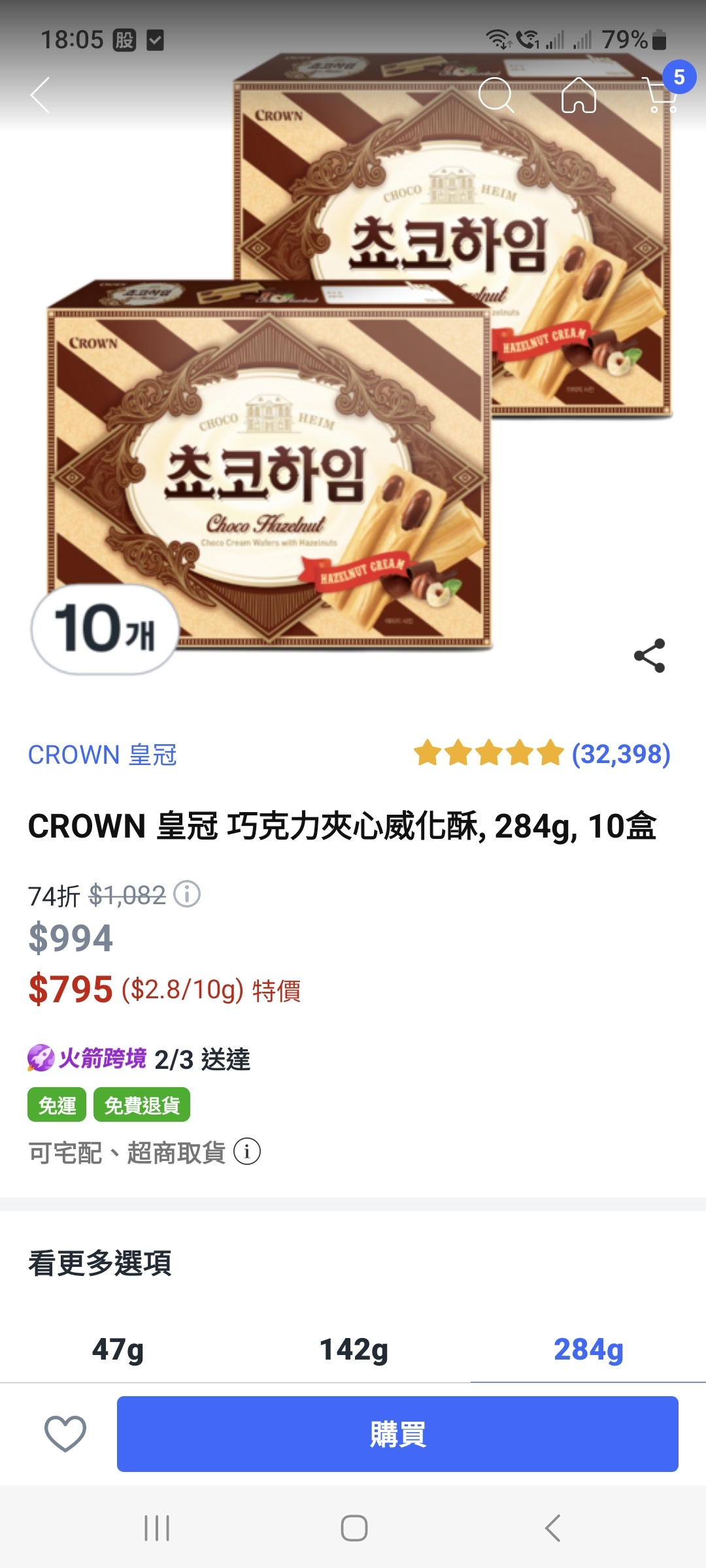Screen dimensions: 706x1568
Task: Select the 142g size option
Action: 353,1349
